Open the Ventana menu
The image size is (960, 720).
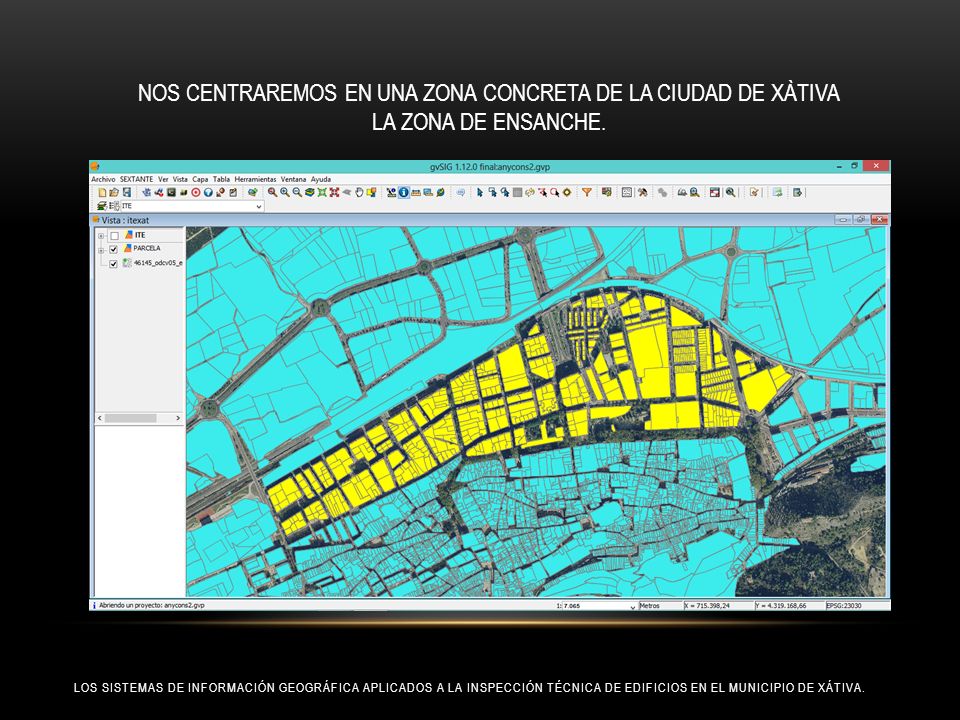(293, 179)
